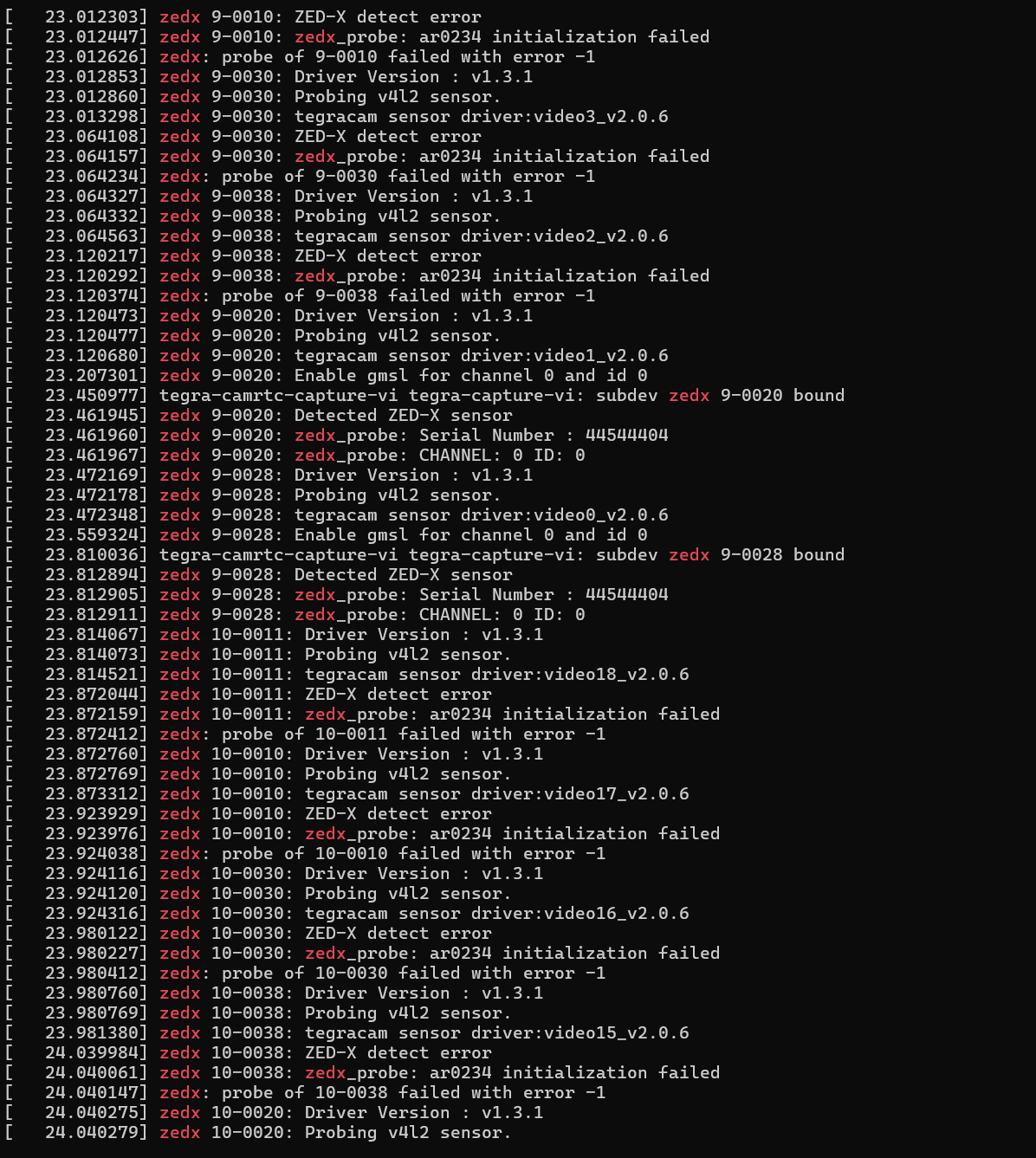
Task: Click 'probe of 10-0011 failed' log message
Action: 412,734
